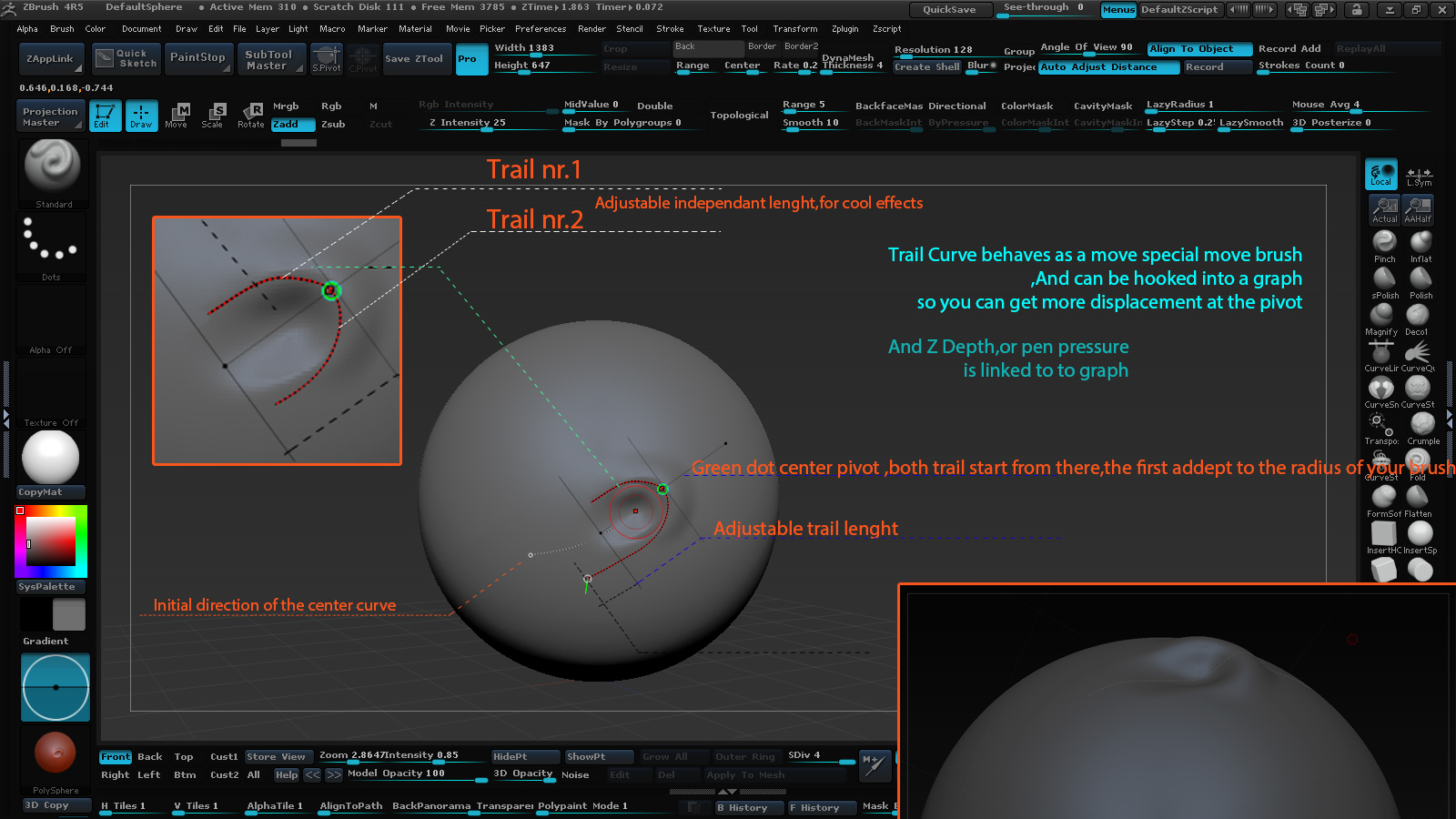Viewport: 1456px width, 819px height.
Task: Choose the Flatten brush
Action: 1418,499
